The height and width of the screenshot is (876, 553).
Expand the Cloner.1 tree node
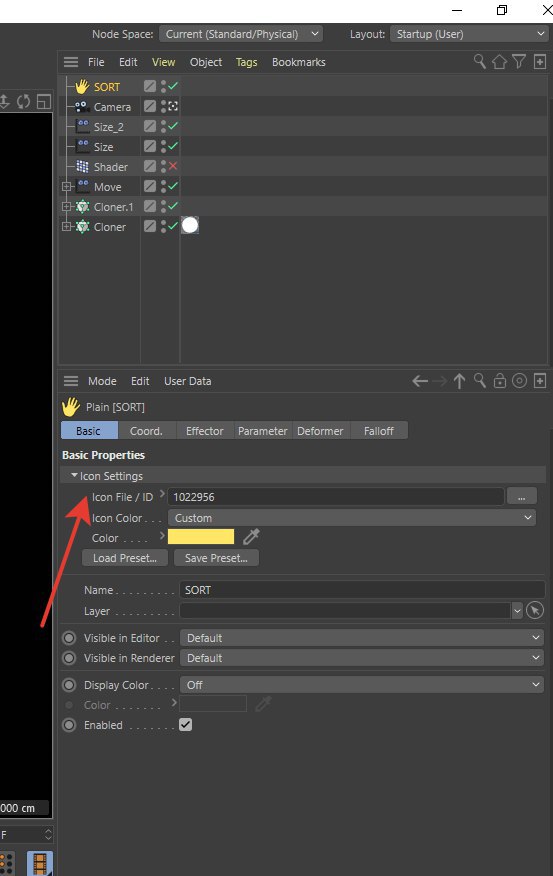(x=66, y=207)
